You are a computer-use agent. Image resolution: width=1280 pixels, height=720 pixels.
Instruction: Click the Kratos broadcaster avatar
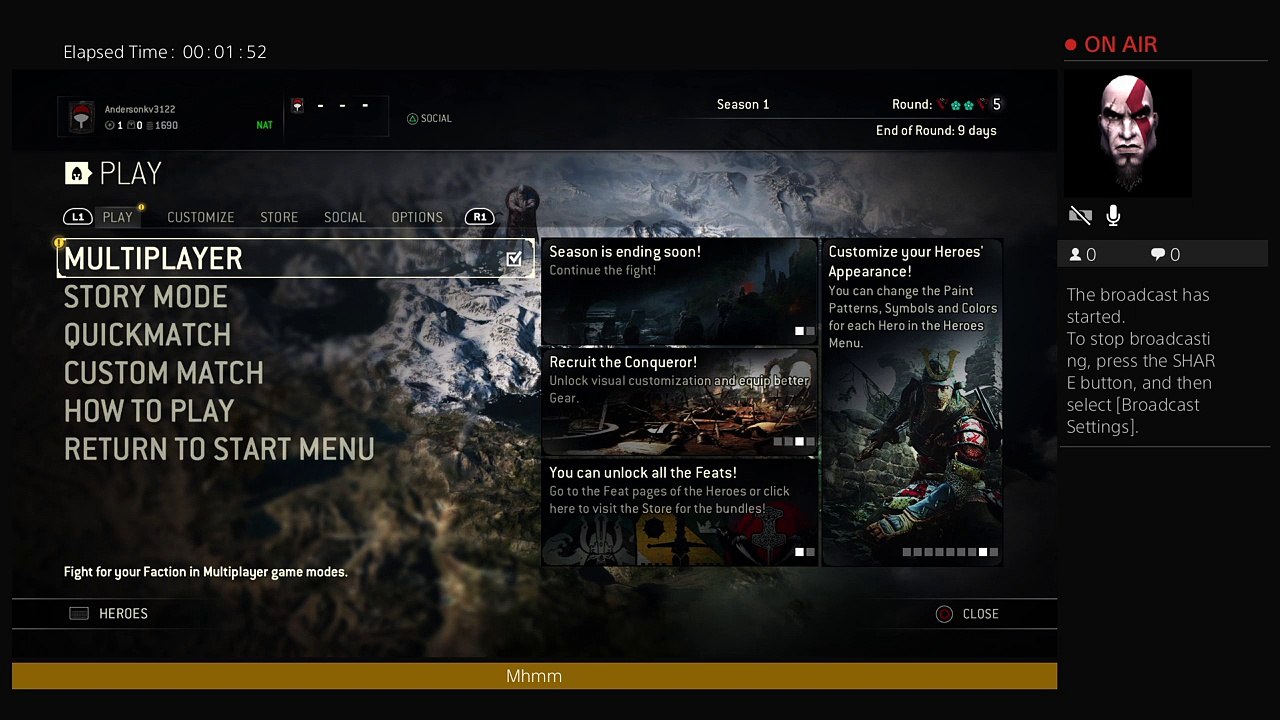coord(1127,133)
